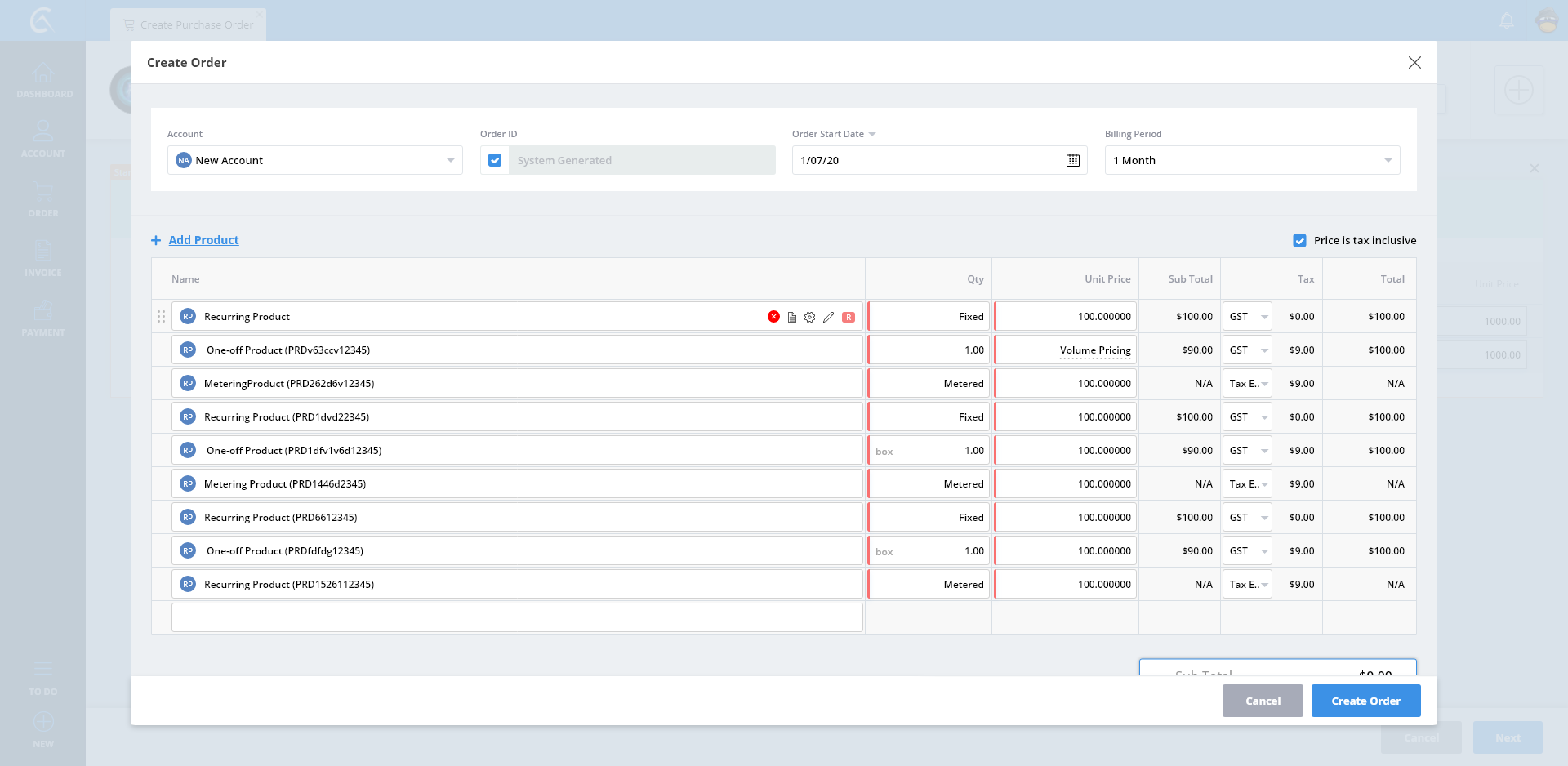This screenshot has width=1568, height=766.
Task: Expand the Account dropdown showing New Account
Action: 450,160
